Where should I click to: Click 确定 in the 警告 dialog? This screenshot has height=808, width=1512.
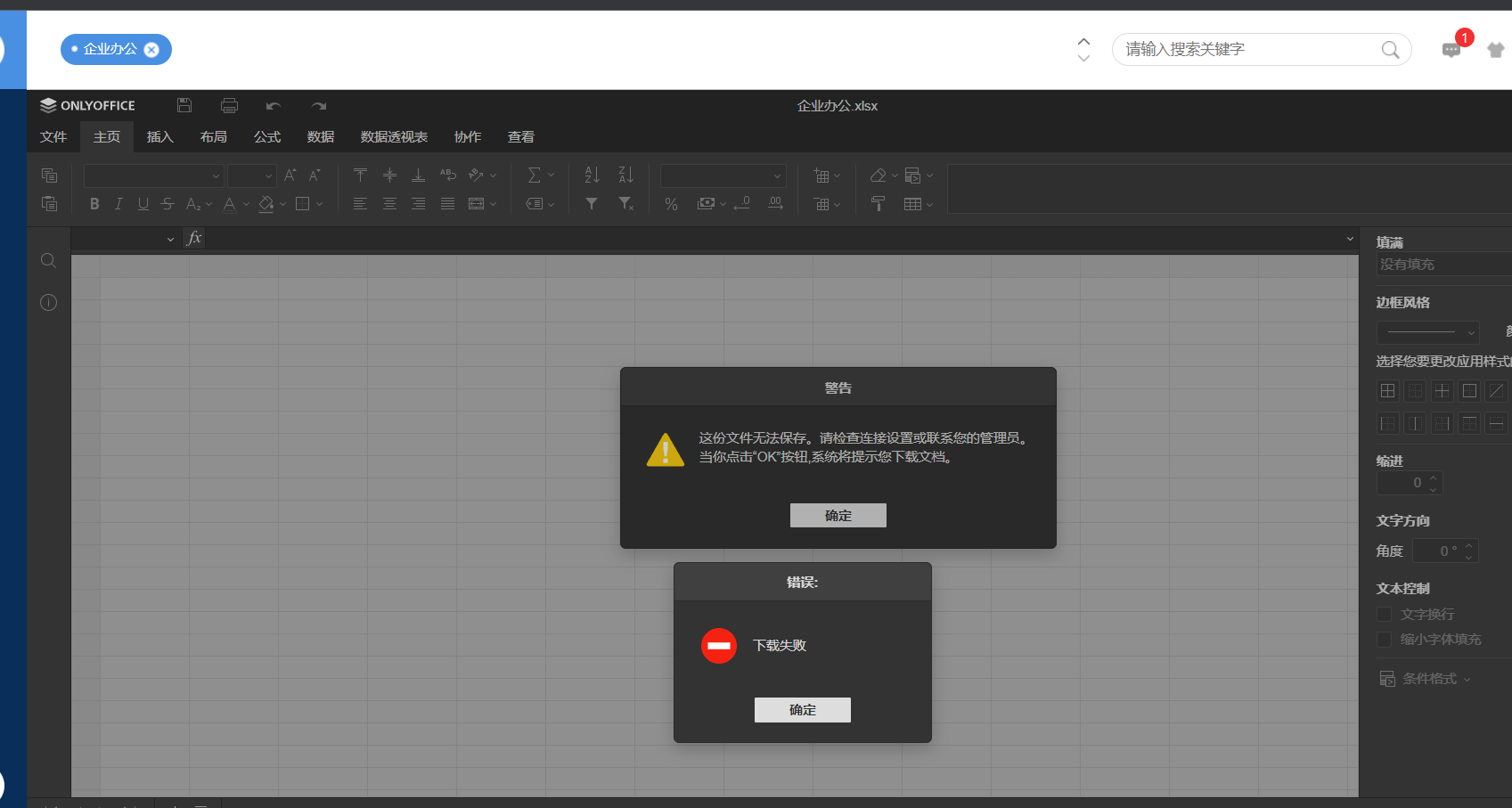(838, 516)
